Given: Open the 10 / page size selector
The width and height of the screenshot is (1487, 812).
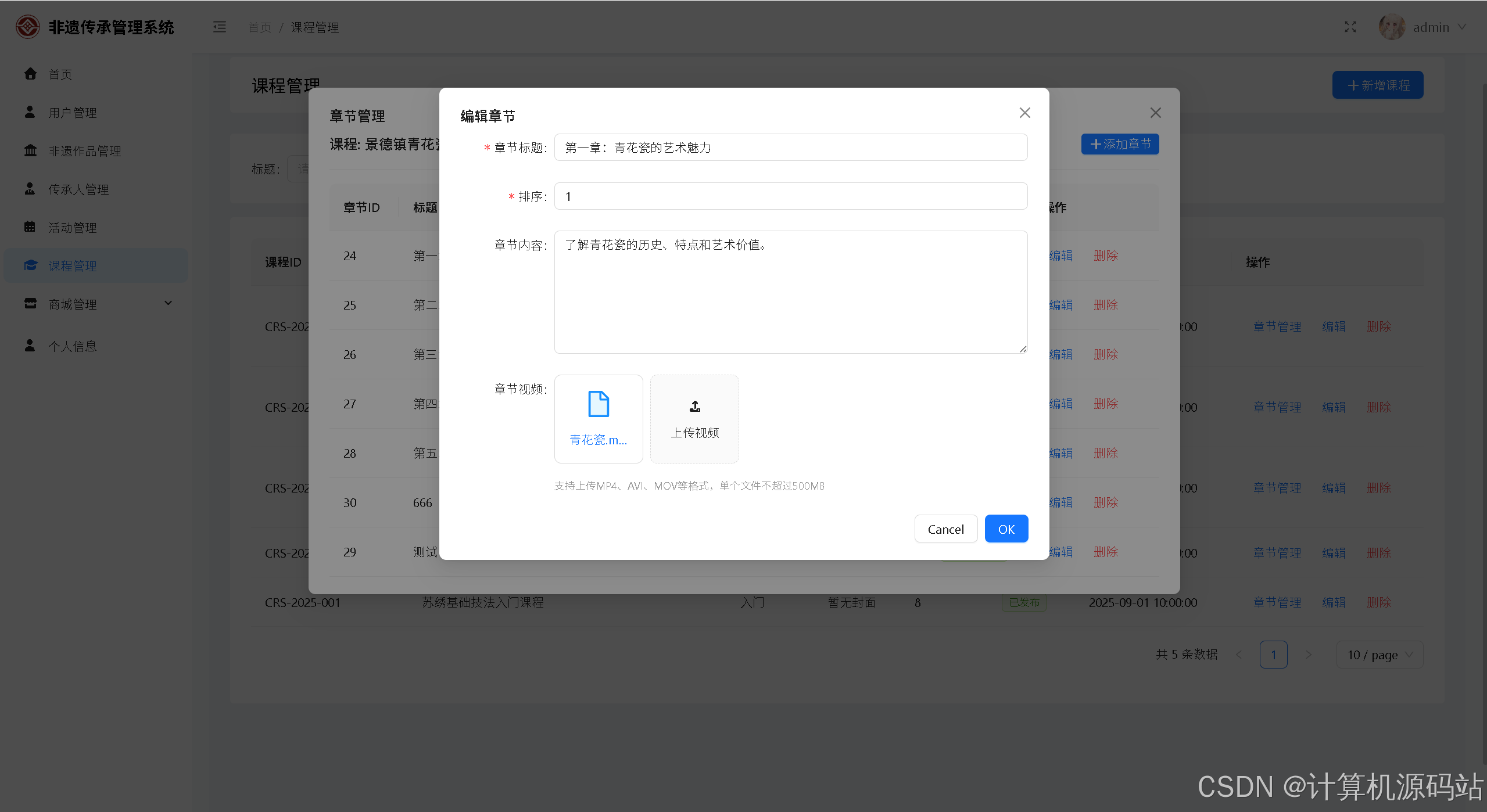Looking at the screenshot, I should click(1379, 655).
